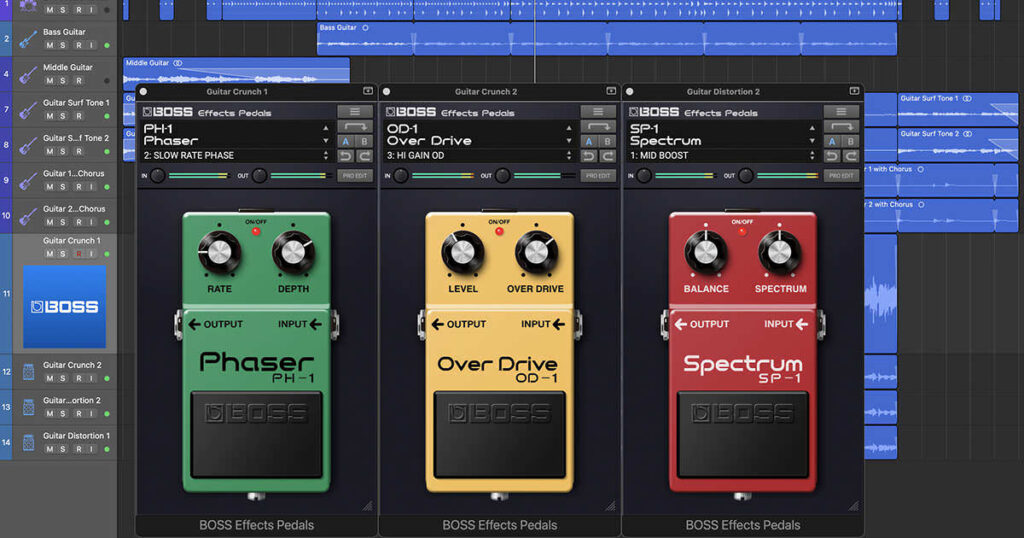Open the 1: MID BOOST preset dropdown
The image size is (1024, 538).
pos(723,155)
